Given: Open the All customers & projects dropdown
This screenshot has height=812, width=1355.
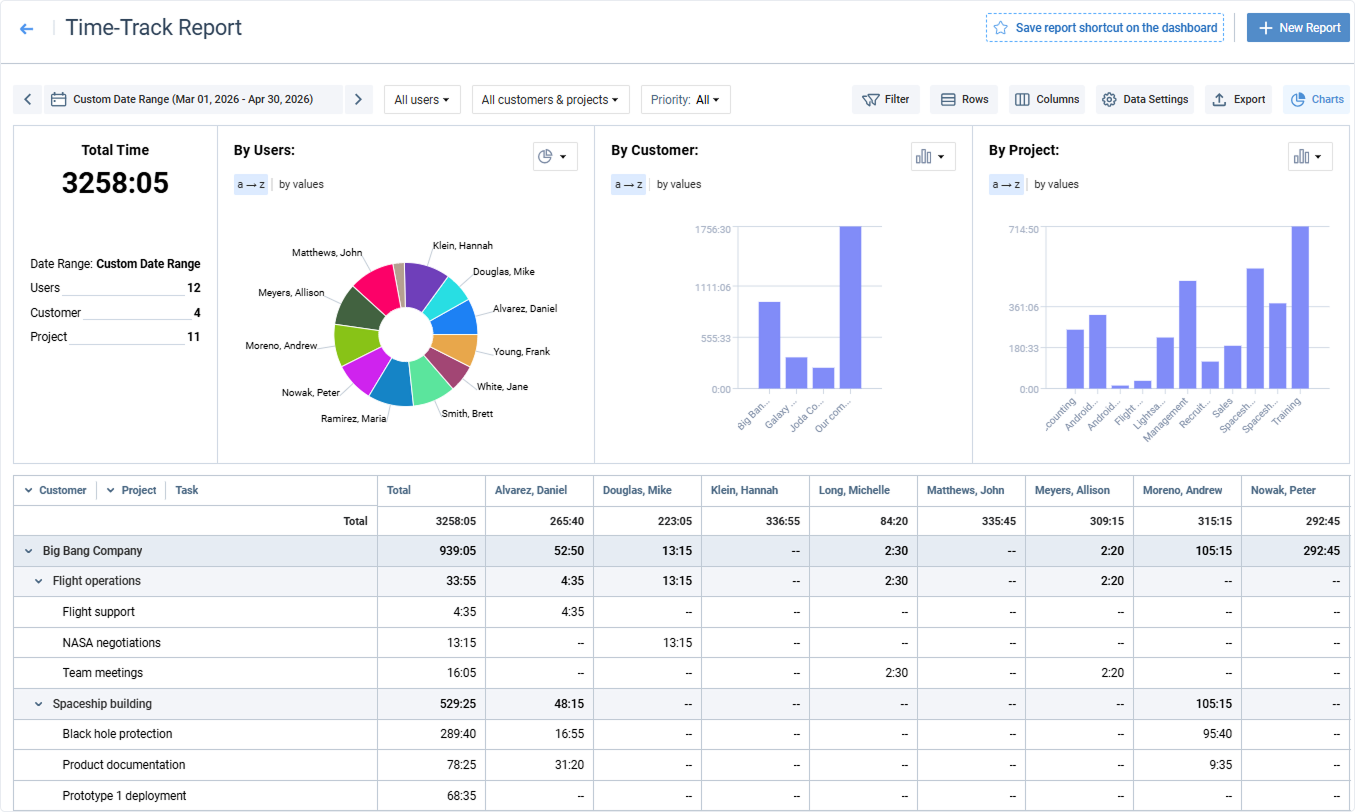Looking at the screenshot, I should pos(551,99).
